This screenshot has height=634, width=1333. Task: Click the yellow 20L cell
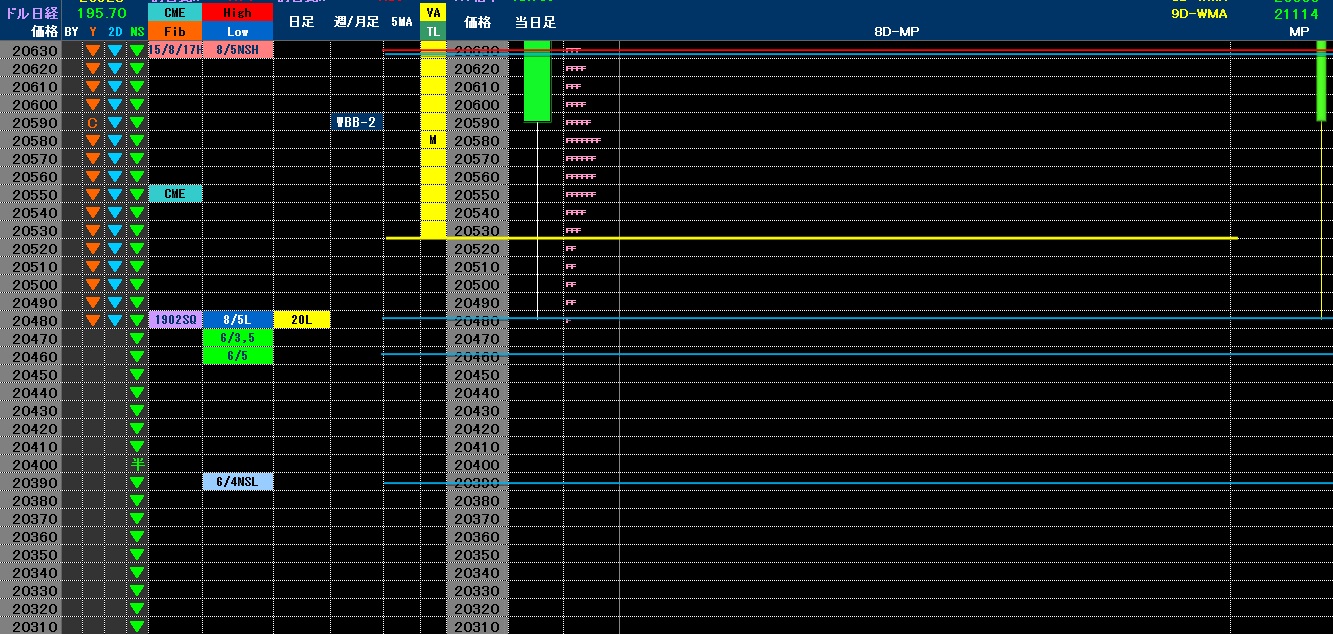[x=302, y=320]
